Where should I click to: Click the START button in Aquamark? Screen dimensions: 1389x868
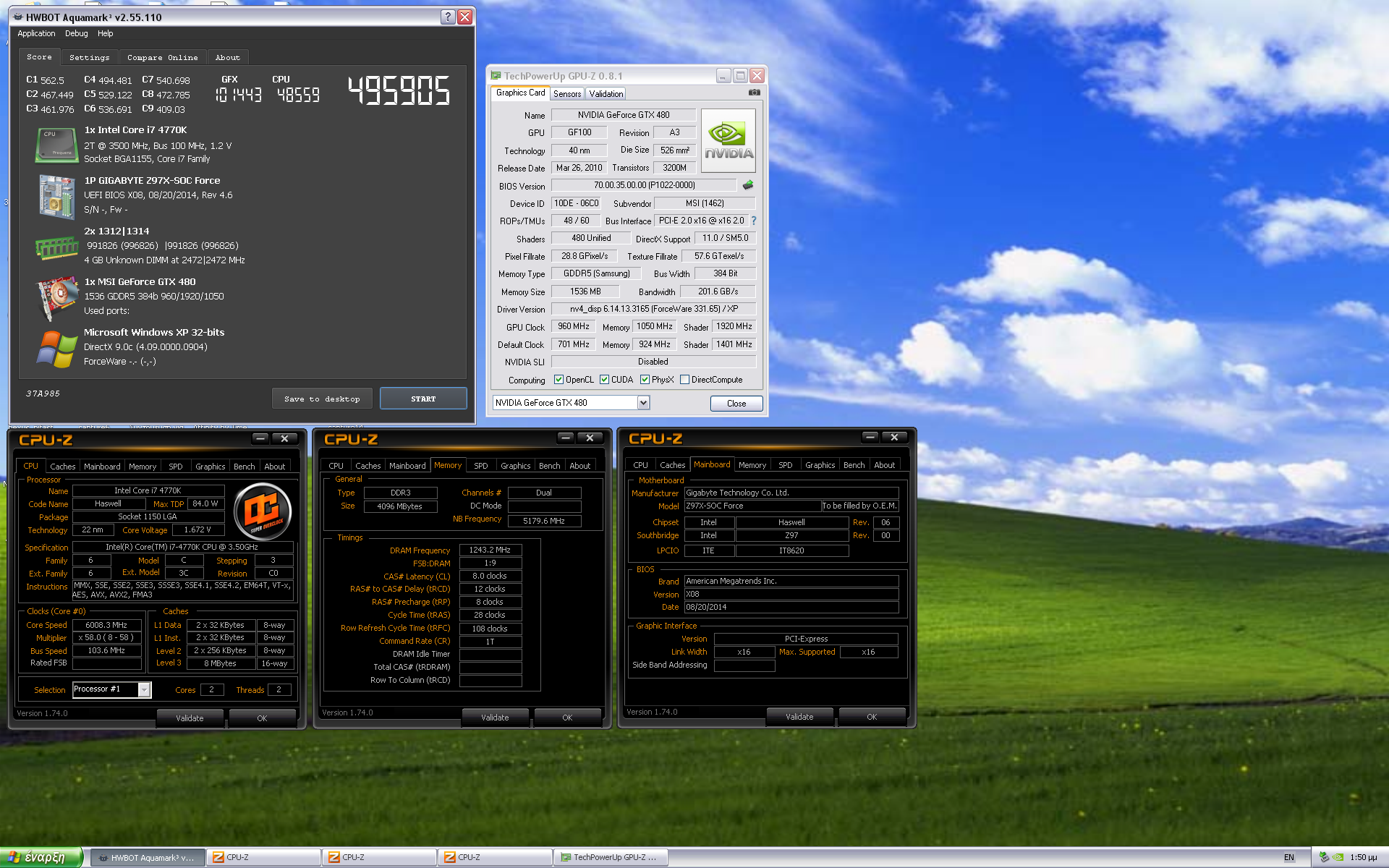pos(423,399)
